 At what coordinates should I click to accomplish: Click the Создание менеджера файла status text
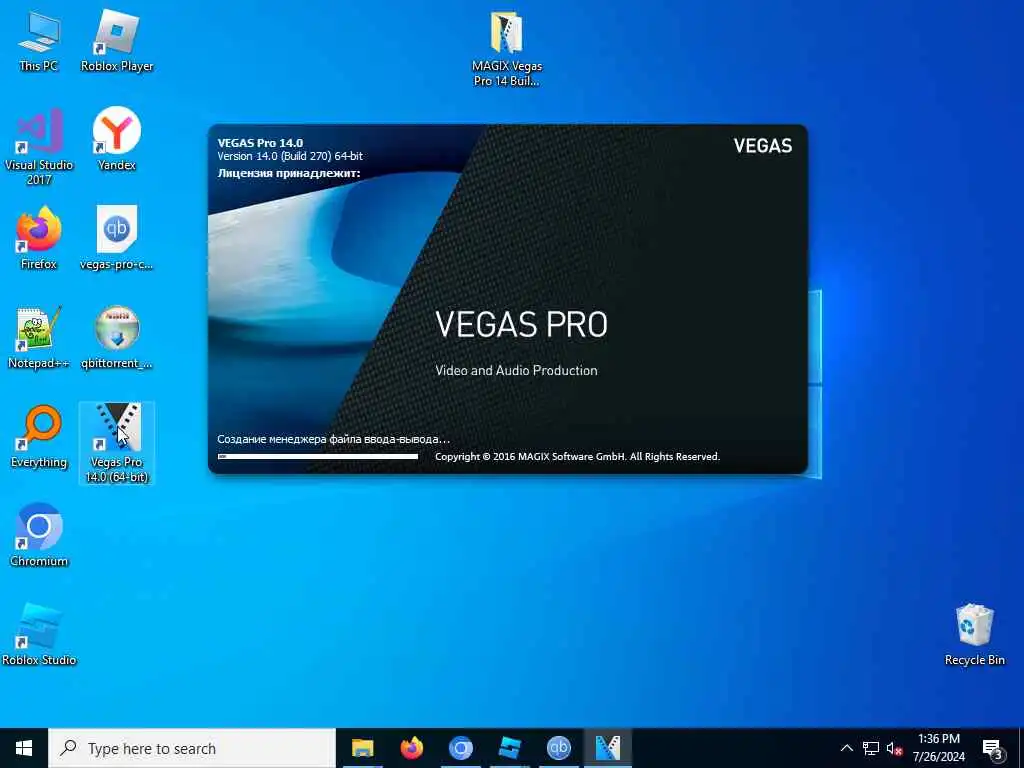pyautogui.click(x=333, y=439)
